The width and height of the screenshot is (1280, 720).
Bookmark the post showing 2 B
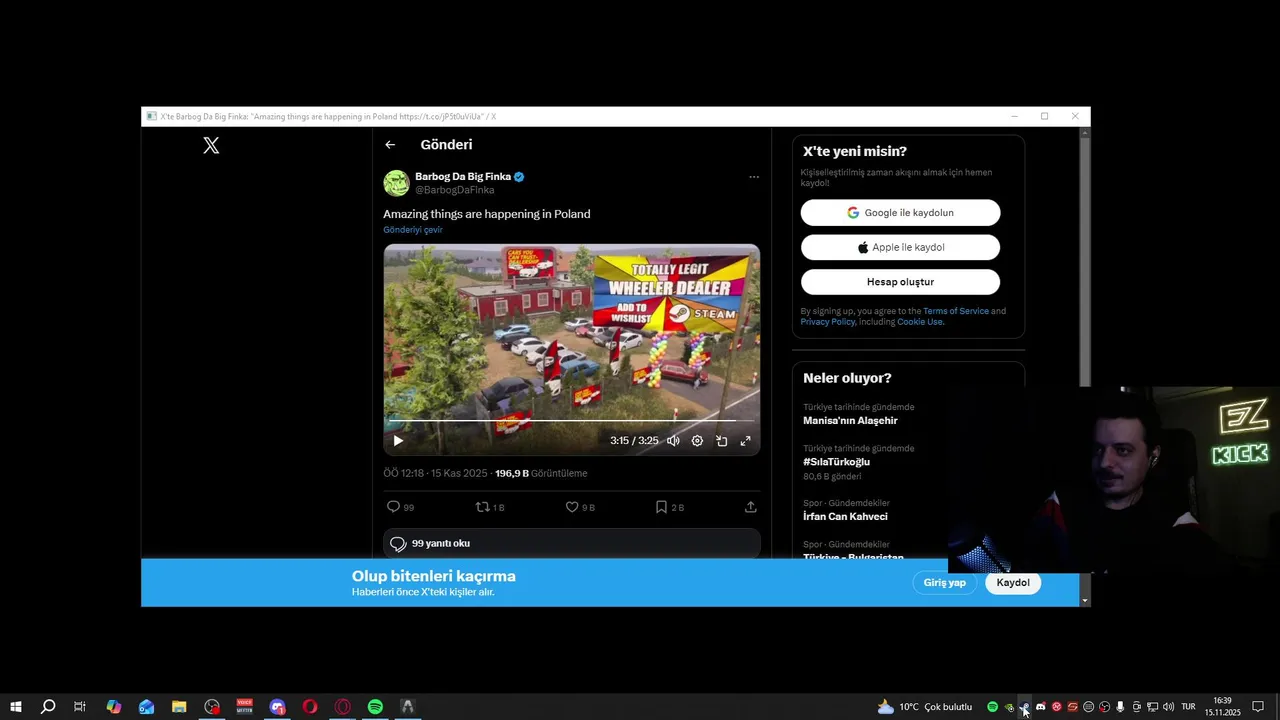pos(661,507)
